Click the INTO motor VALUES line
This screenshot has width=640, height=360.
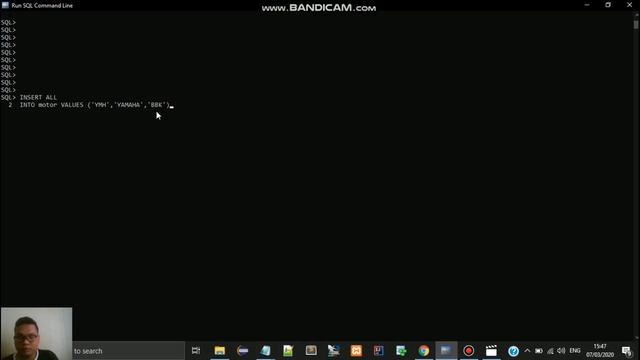point(95,105)
